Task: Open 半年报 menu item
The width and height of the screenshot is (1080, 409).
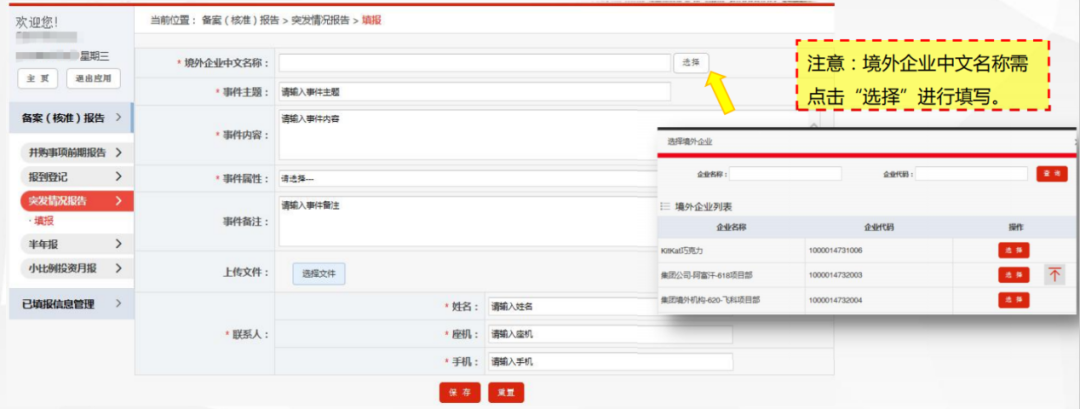Action: pyautogui.click(x=72, y=244)
